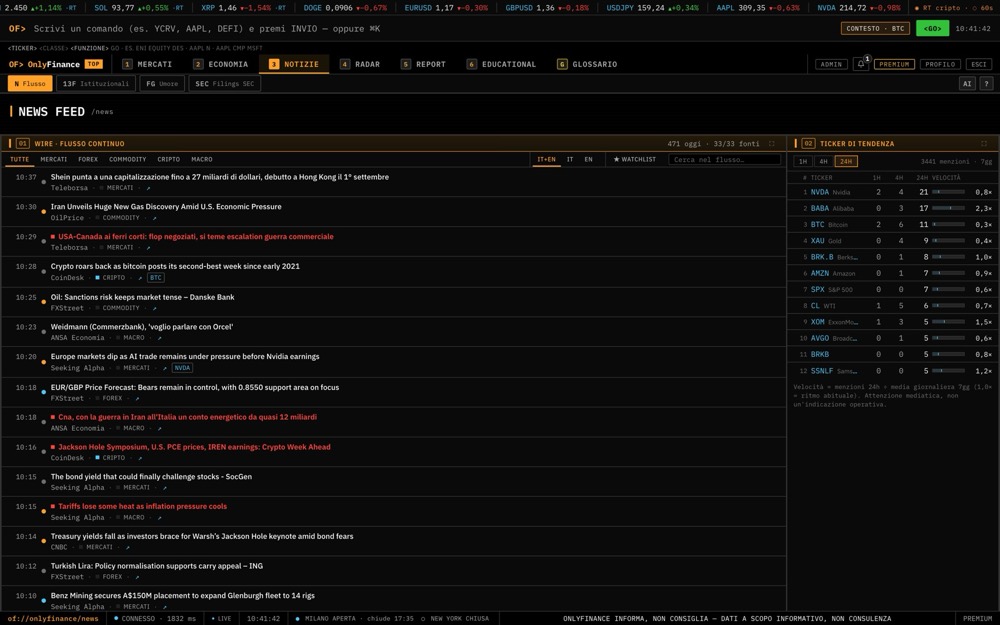Switch to 13F Istituzionali sub-tab
The width and height of the screenshot is (1000, 625).
tap(96, 84)
